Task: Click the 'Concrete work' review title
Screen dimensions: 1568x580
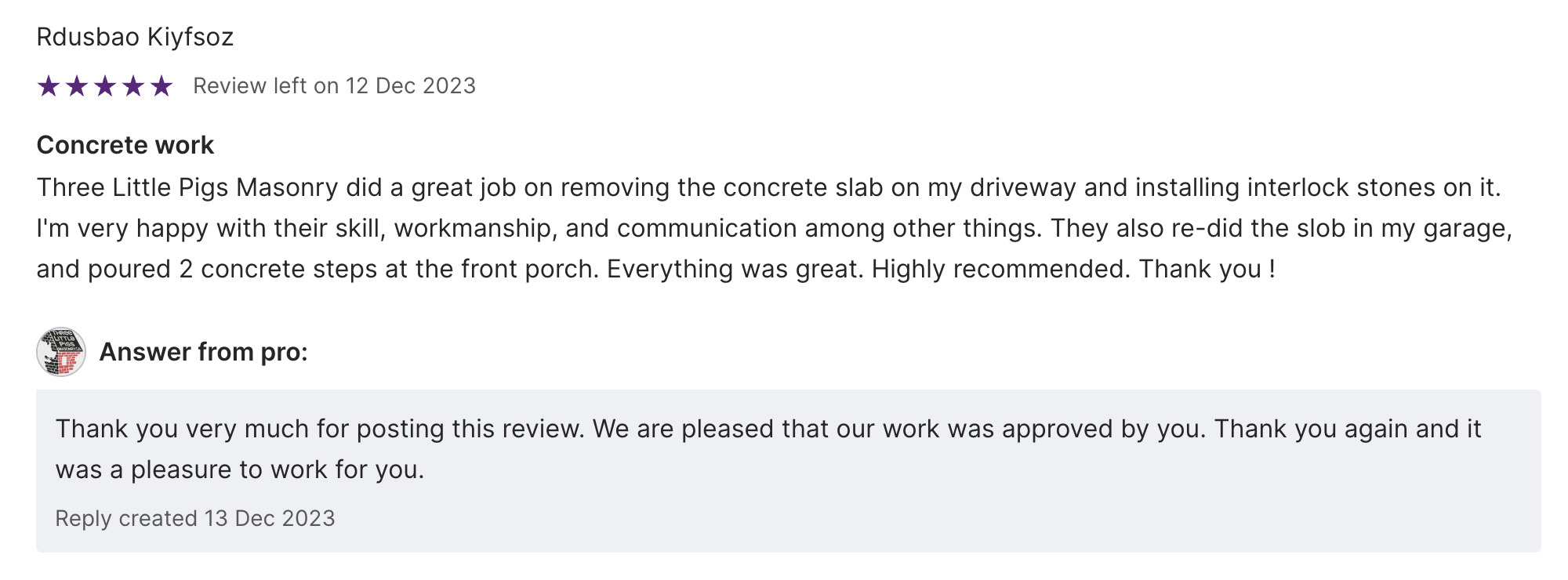Action: pos(125,145)
